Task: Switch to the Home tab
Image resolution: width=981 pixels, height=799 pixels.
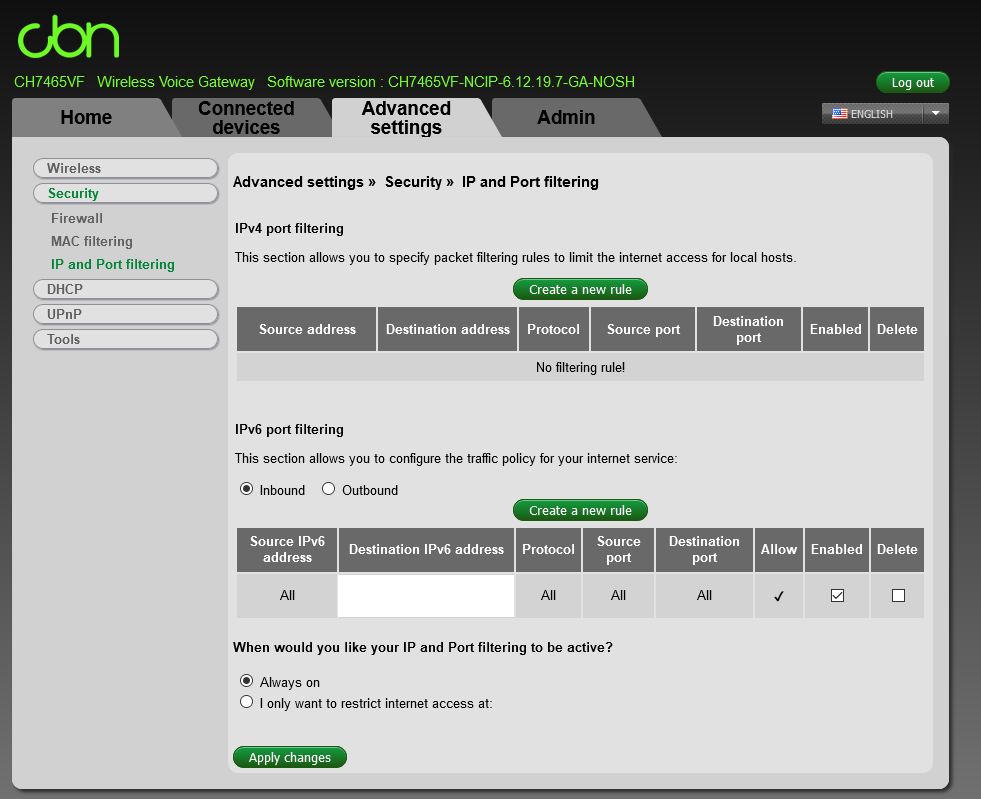Action: click(x=86, y=118)
